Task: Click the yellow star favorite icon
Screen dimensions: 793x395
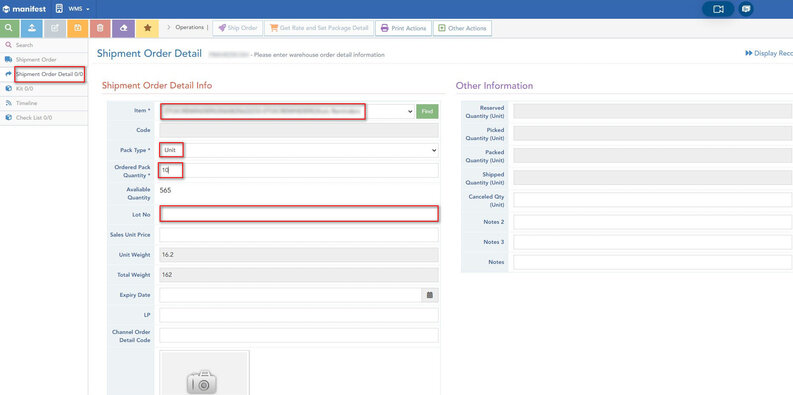Action: 147,28
